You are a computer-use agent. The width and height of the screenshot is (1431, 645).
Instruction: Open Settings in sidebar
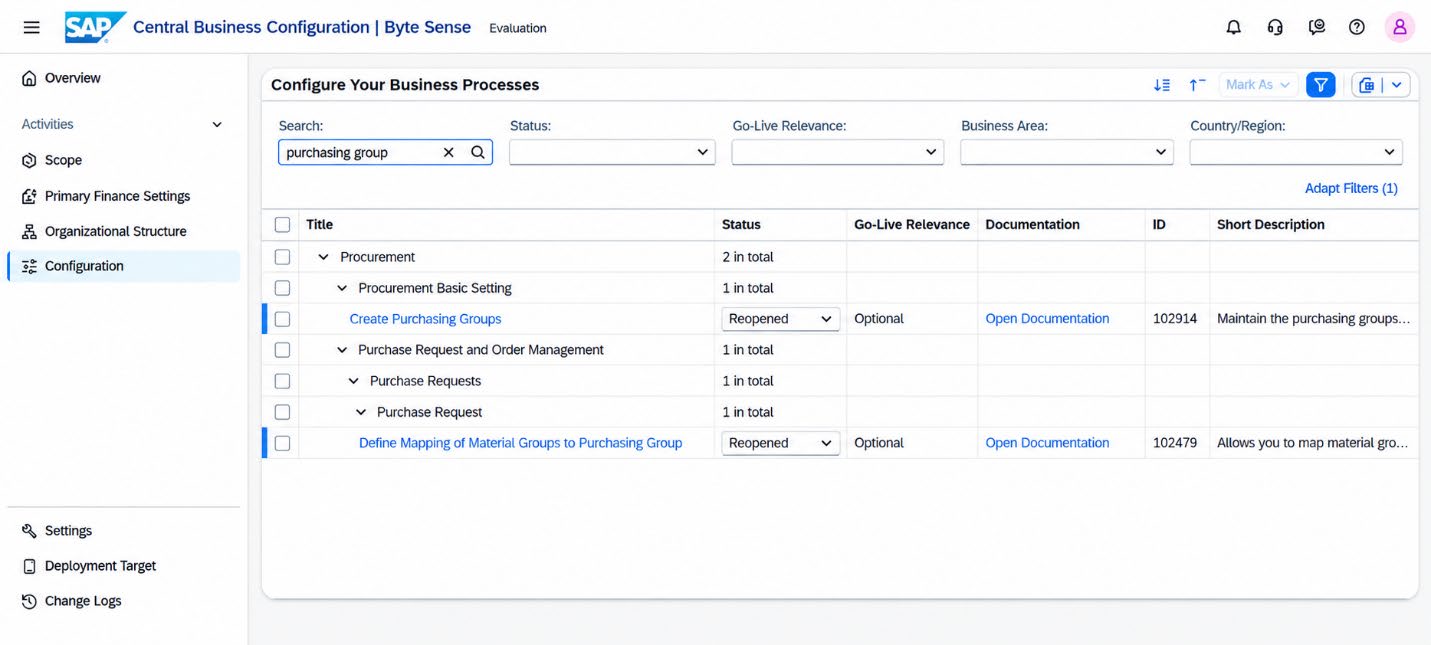pos(68,531)
